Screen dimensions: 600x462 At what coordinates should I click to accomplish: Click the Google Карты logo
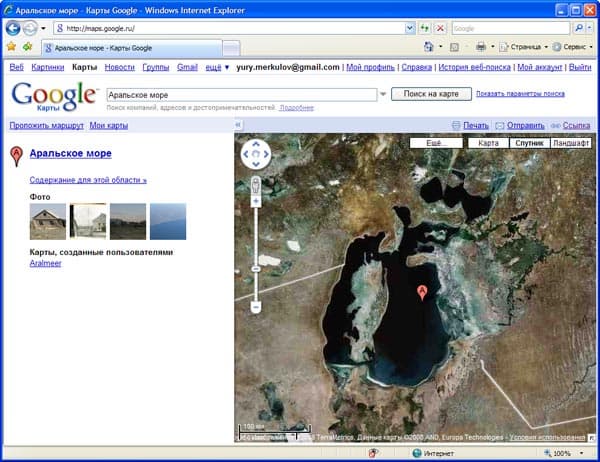click(x=54, y=96)
